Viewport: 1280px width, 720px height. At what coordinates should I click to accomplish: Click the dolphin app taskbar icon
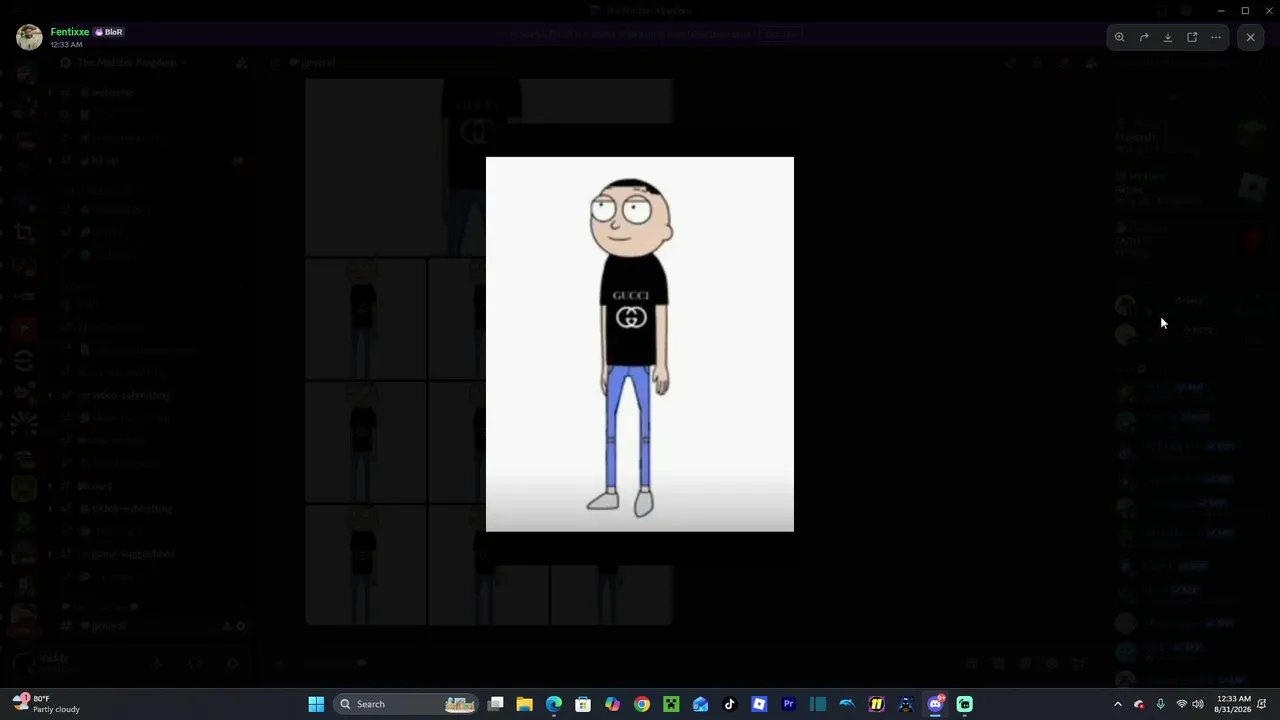click(847, 704)
